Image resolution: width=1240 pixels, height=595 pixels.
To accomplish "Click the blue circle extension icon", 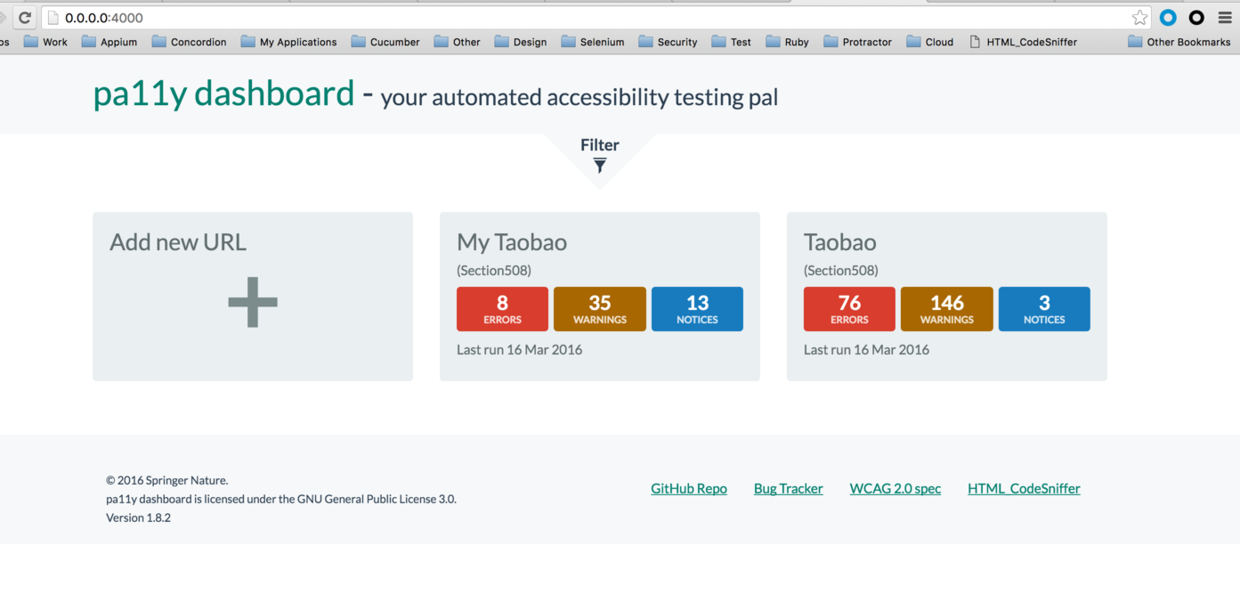I will click(1168, 18).
